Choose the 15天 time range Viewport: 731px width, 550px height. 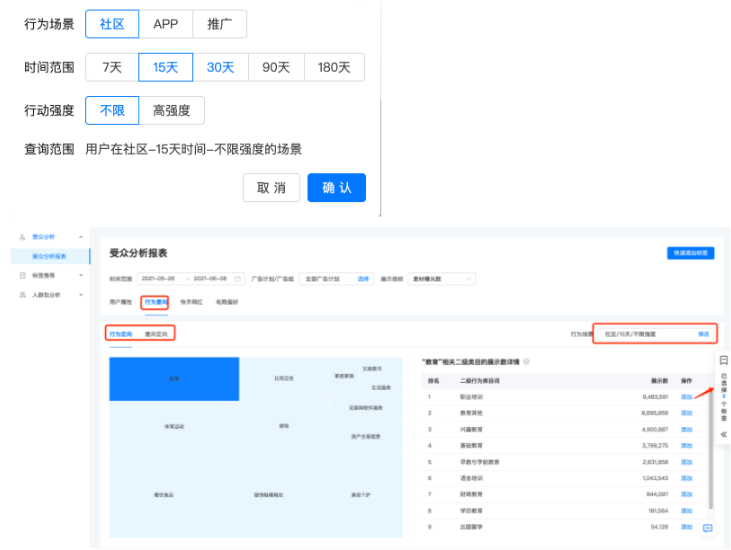[x=166, y=67]
